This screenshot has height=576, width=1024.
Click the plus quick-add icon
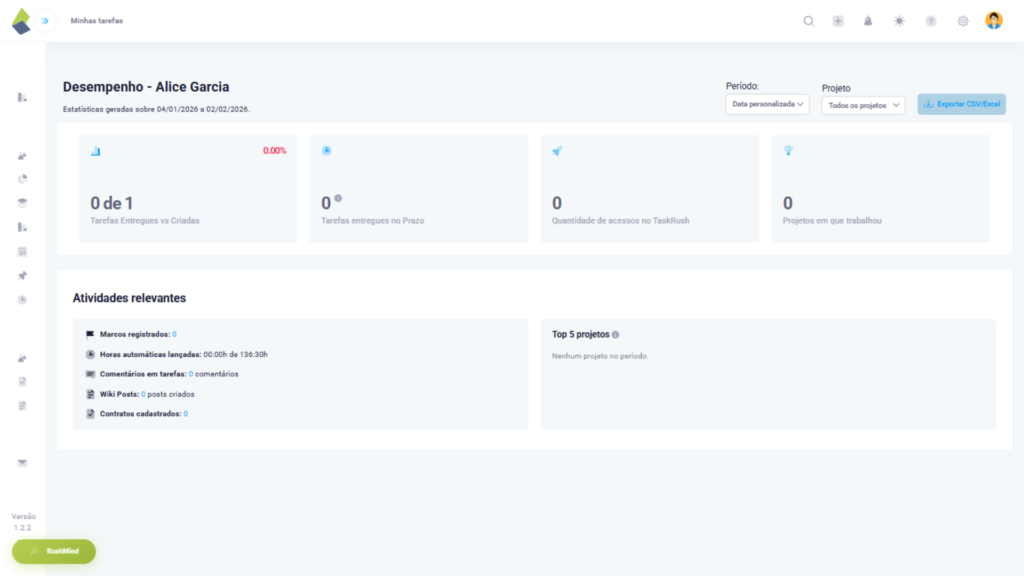point(838,21)
